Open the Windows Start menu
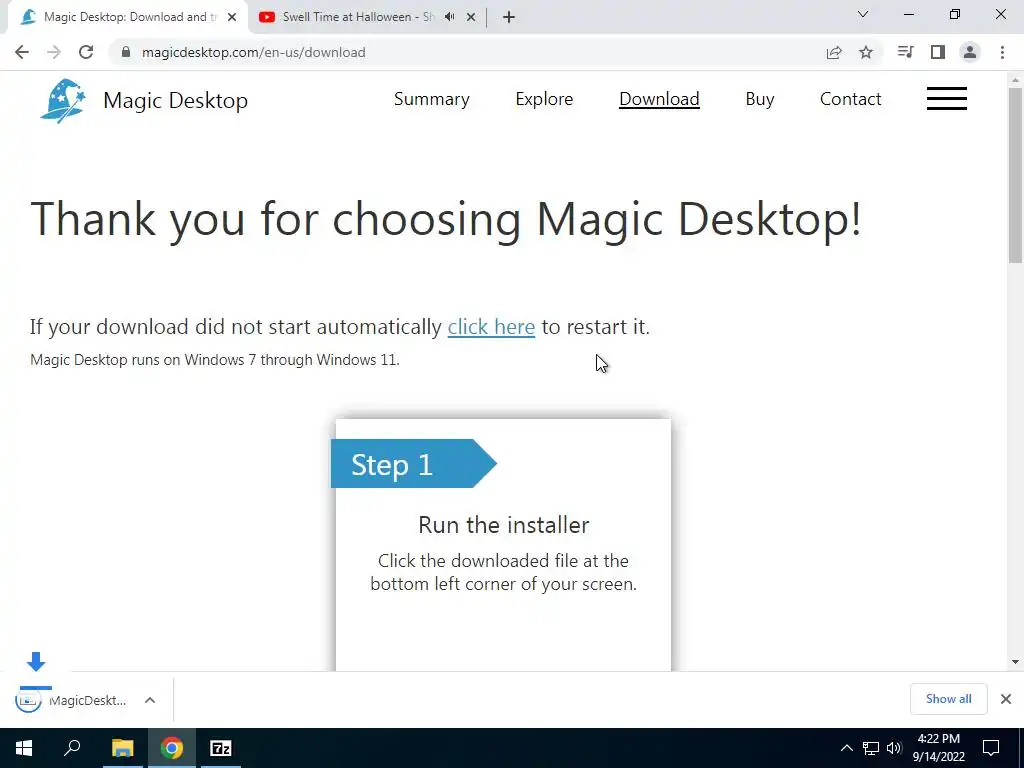1024x768 pixels. (x=24, y=748)
